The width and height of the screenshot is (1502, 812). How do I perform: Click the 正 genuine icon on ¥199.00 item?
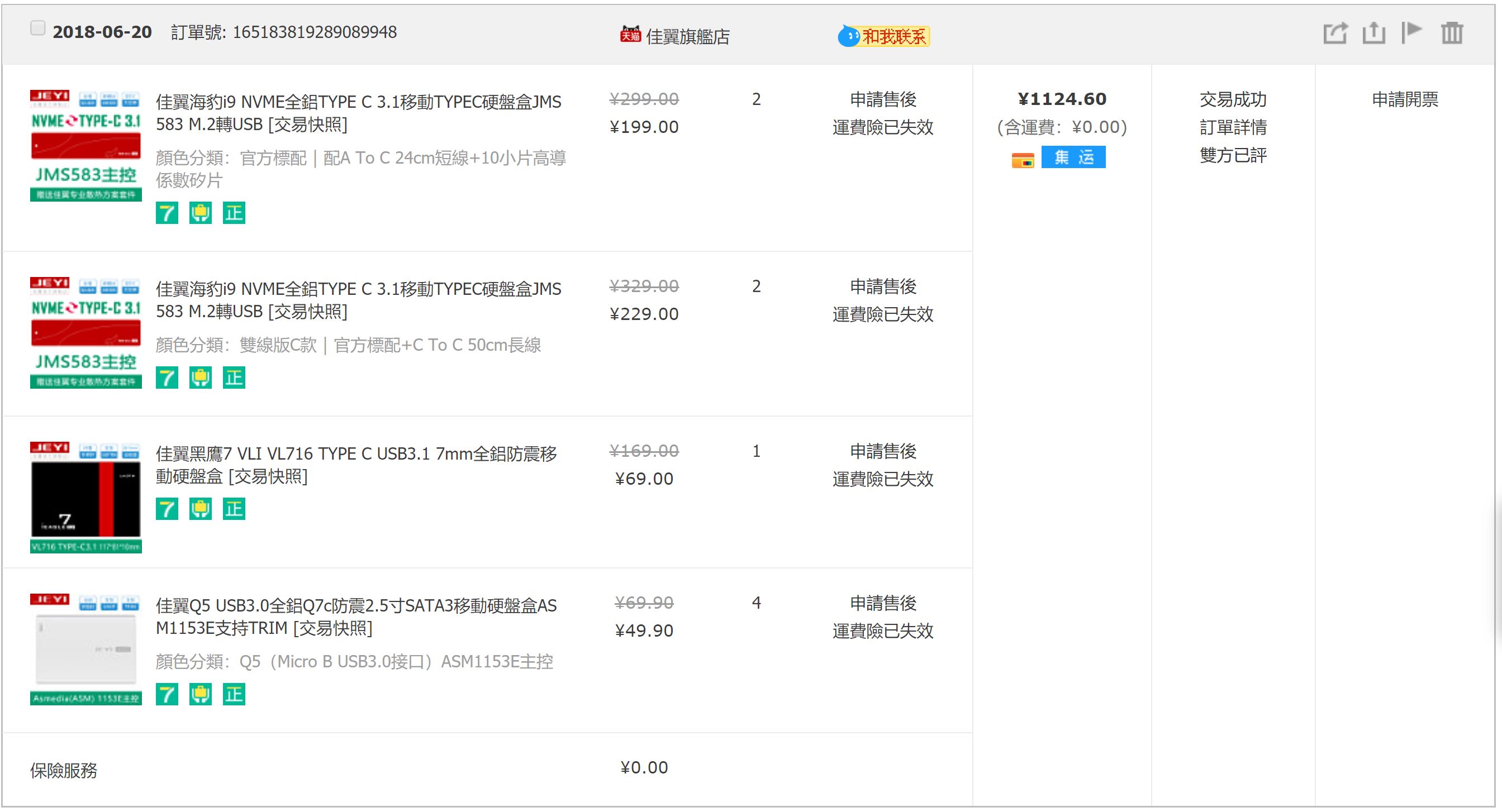click(x=234, y=213)
